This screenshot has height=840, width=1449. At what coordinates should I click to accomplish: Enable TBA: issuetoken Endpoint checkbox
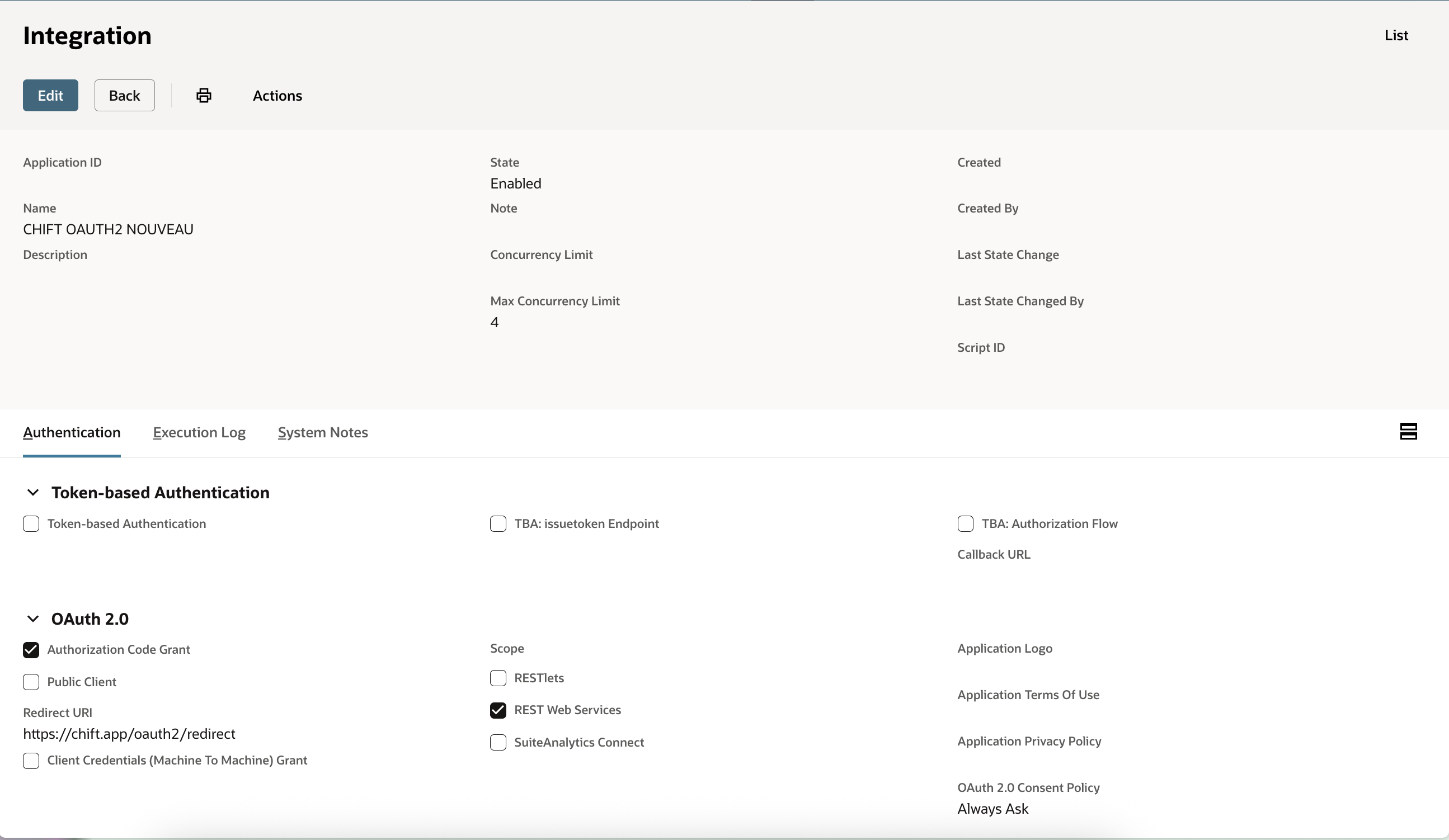tap(498, 524)
